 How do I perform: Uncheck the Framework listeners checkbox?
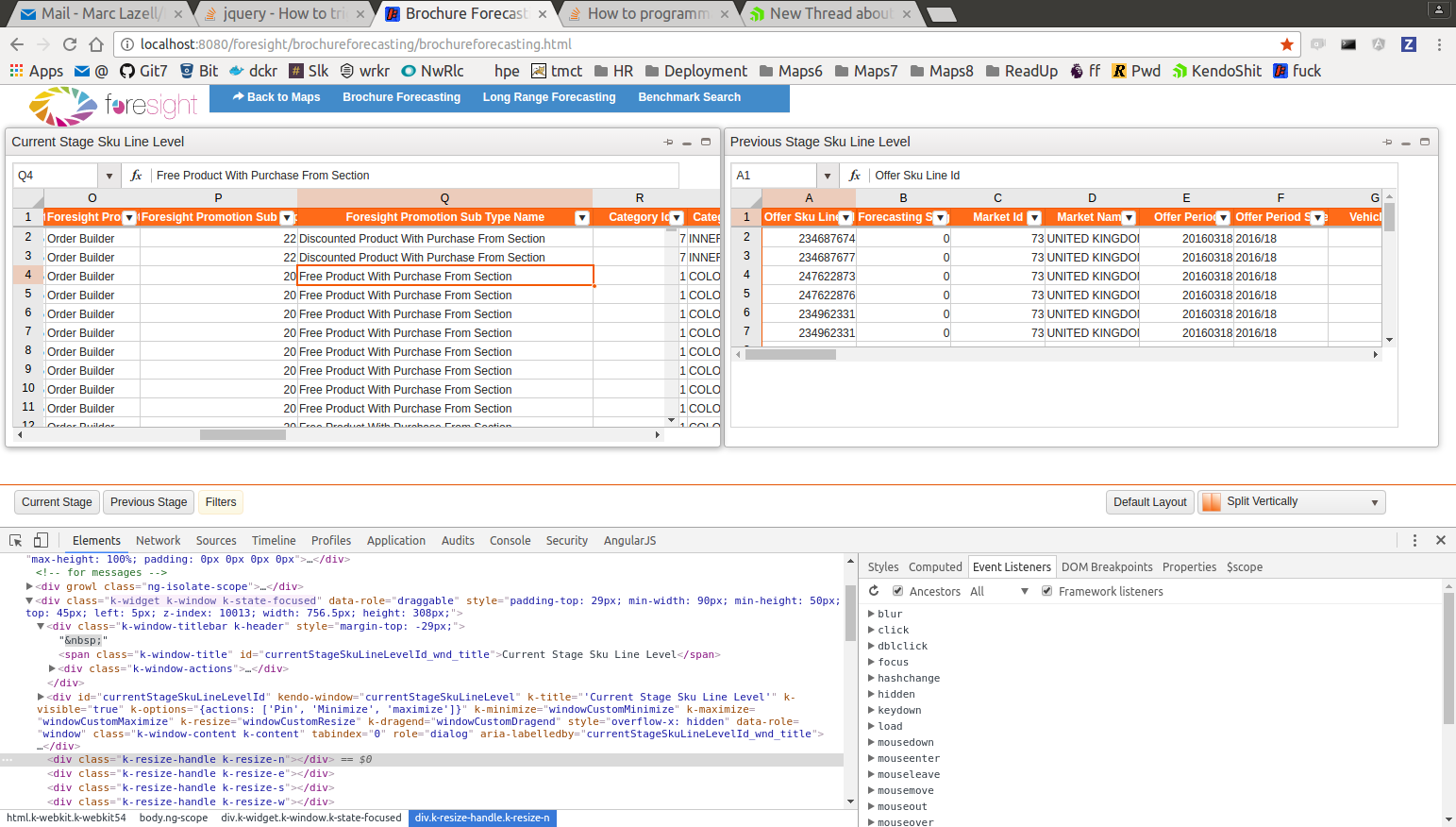click(1046, 591)
